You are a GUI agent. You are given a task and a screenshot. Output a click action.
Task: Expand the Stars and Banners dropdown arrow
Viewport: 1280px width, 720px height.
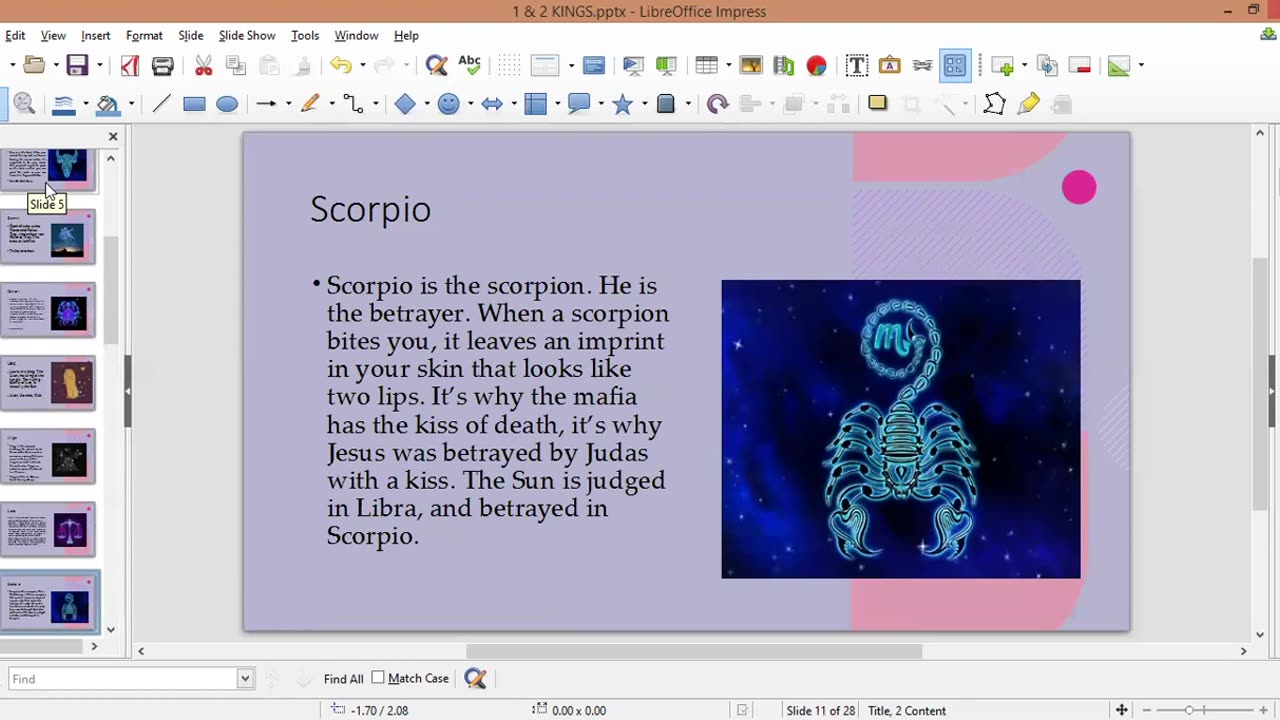pos(644,104)
